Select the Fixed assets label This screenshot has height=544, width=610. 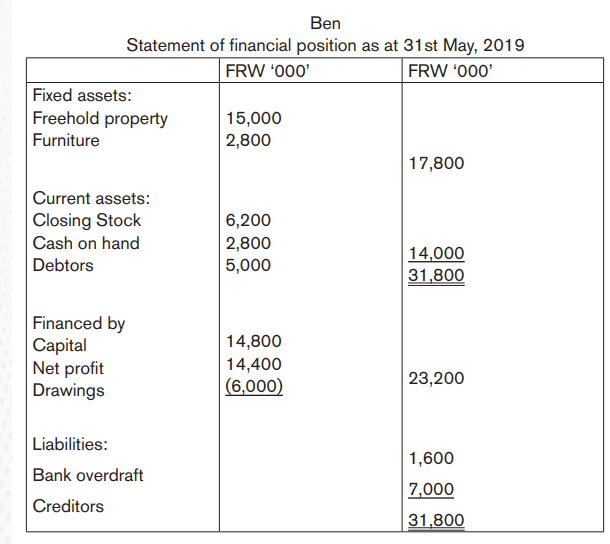(x=82, y=95)
